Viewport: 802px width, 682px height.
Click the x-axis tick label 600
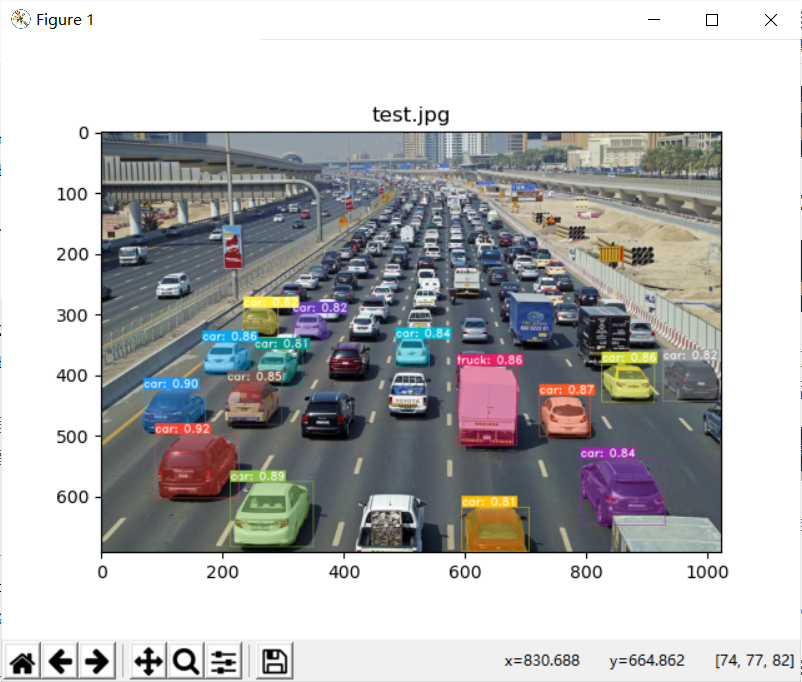pyautogui.click(x=465, y=572)
